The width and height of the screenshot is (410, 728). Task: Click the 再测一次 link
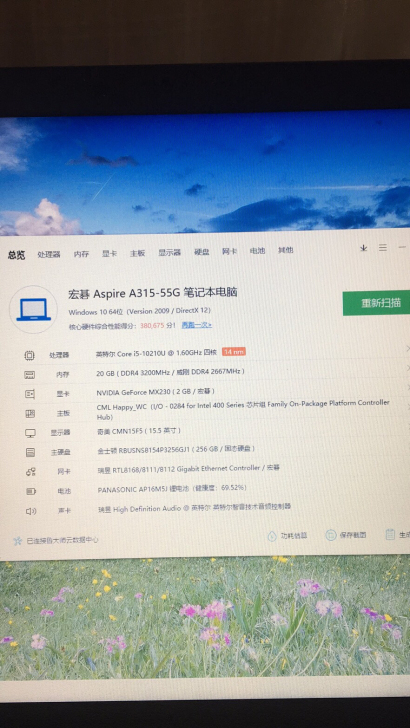pyautogui.click(x=196, y=325)
